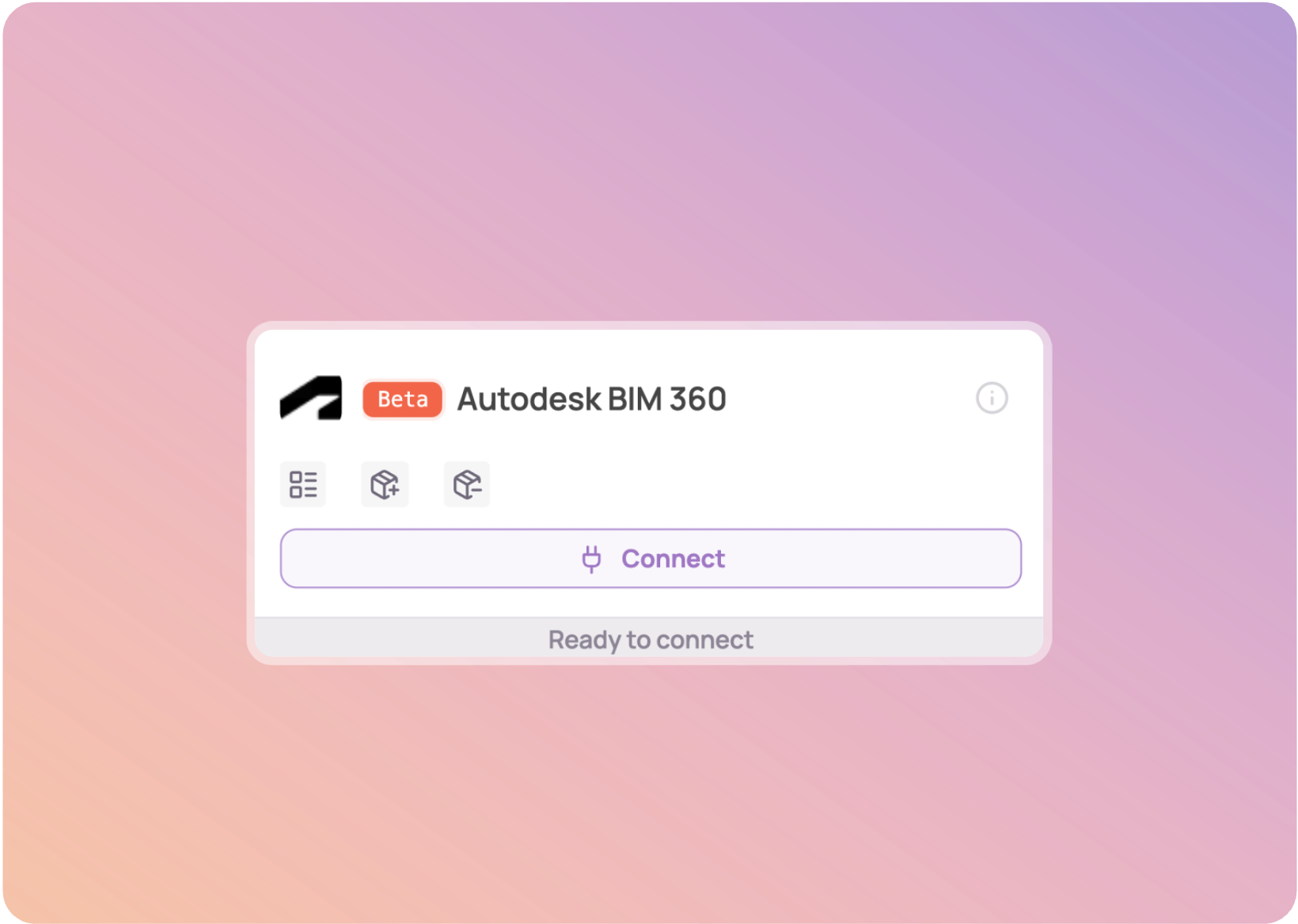The height and width of the screenshot is (924, 1298).
Task: Click the checklist icon below the logo
Action: pos(303,484)
